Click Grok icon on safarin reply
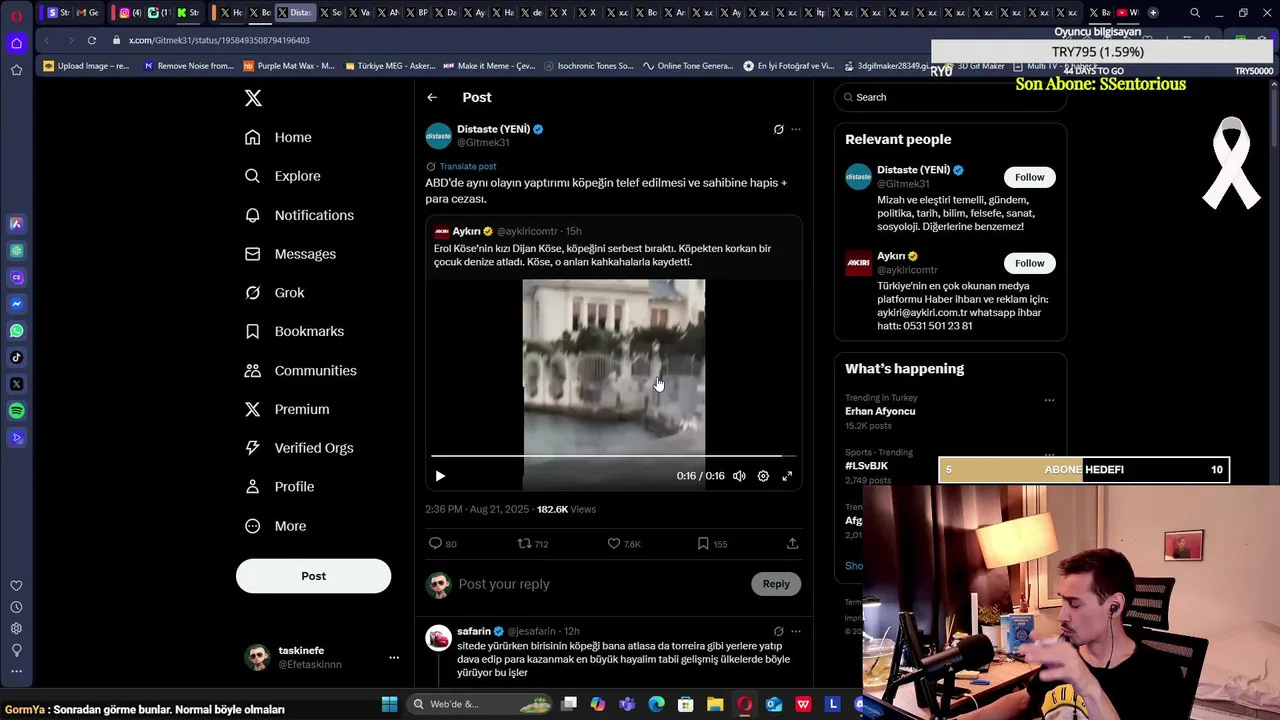The width and height of the screenshot is (1280, 720). [778, 631]
